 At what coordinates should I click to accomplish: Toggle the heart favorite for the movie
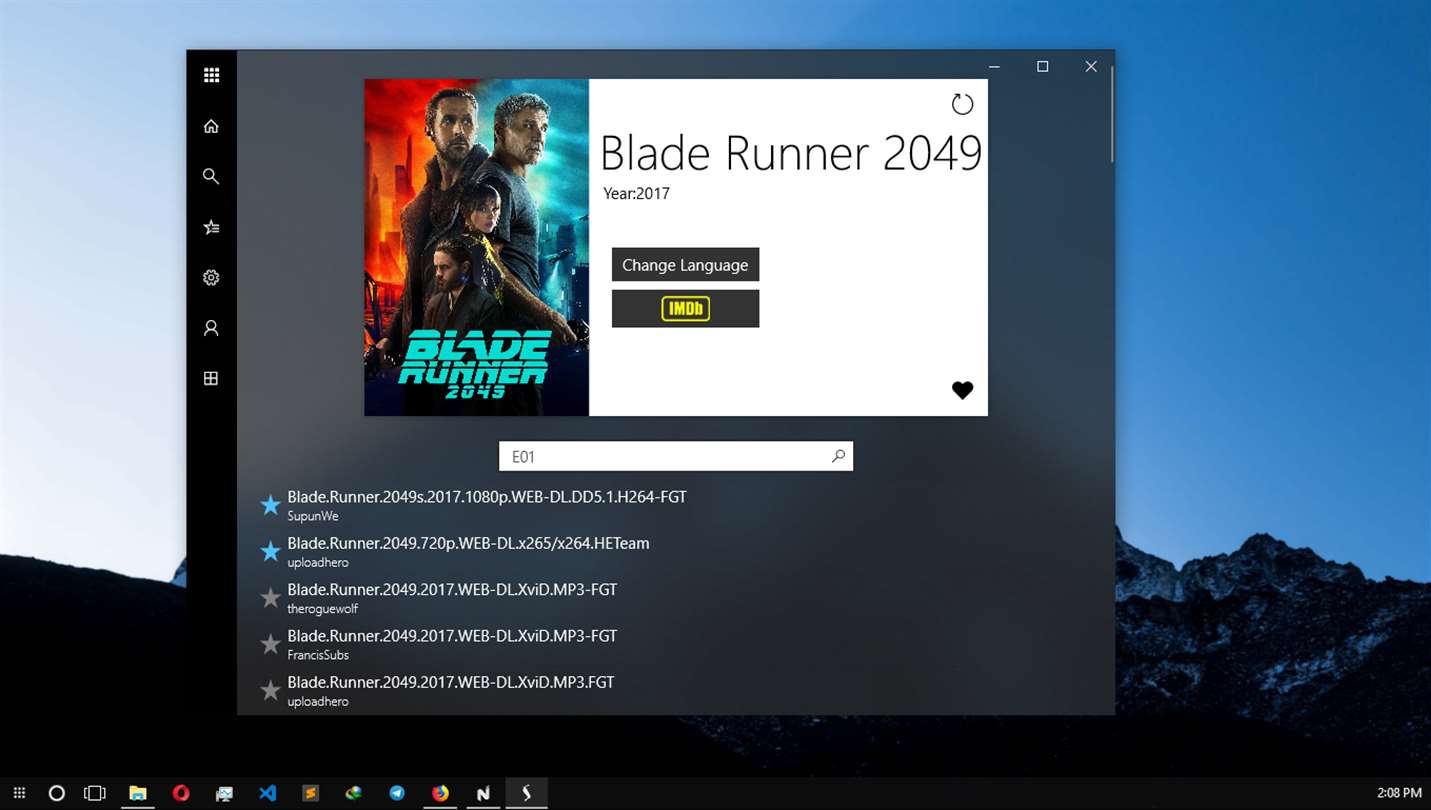(962, 390)
